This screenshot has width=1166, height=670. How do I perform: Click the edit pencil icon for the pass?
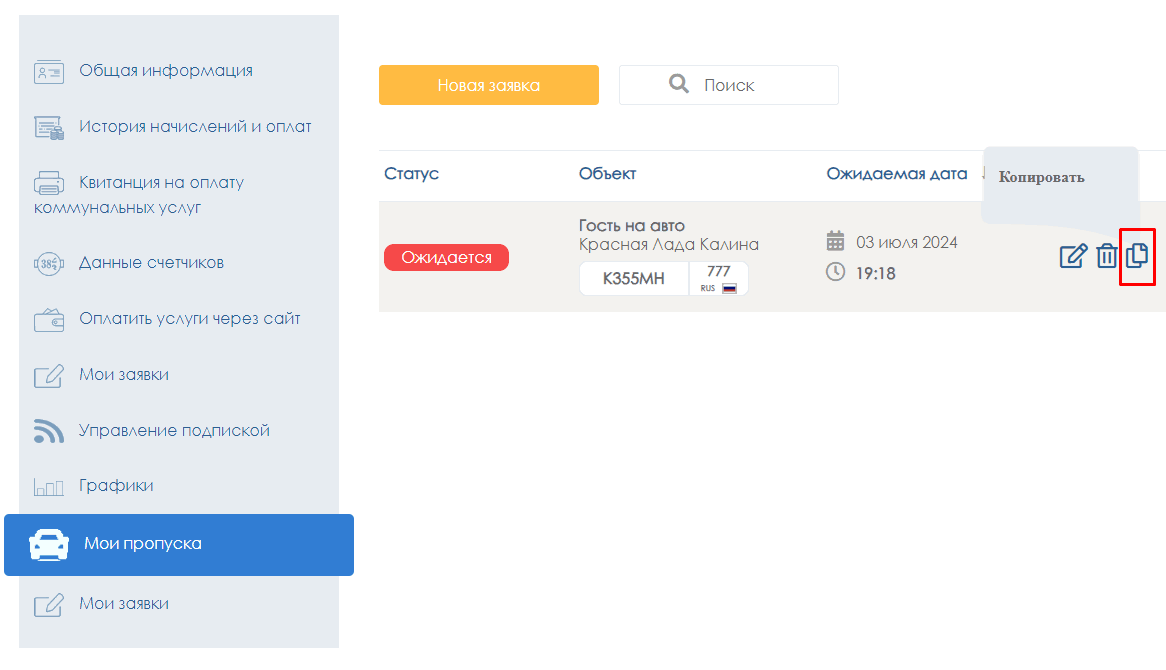[x=1072, y=256]
